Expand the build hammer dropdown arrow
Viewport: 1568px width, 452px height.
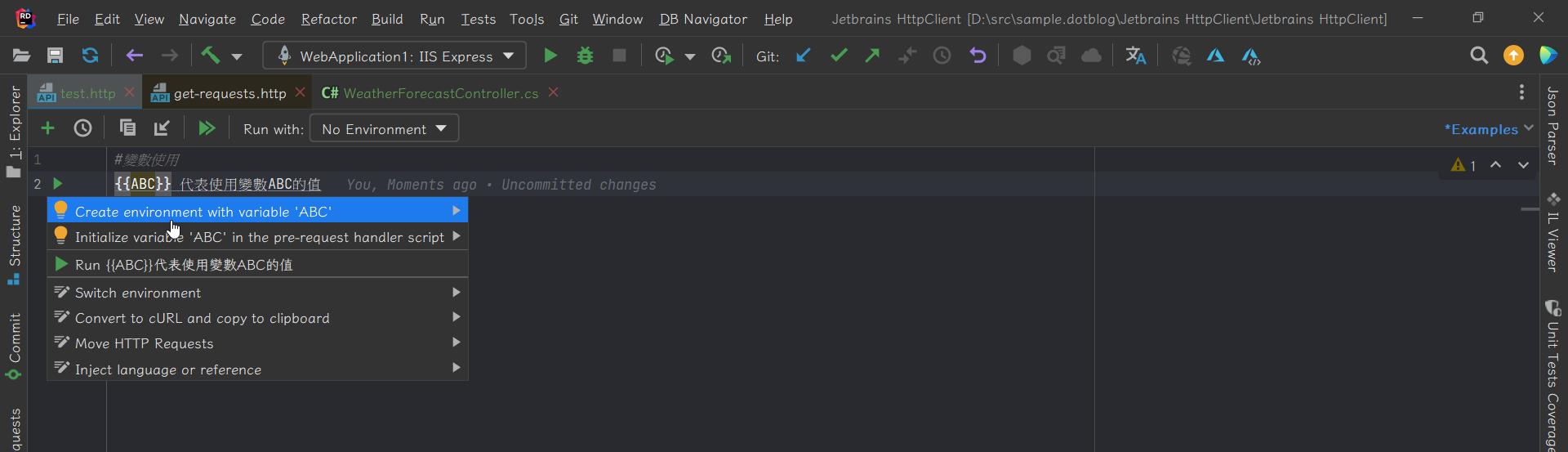(x=237, y=56)
